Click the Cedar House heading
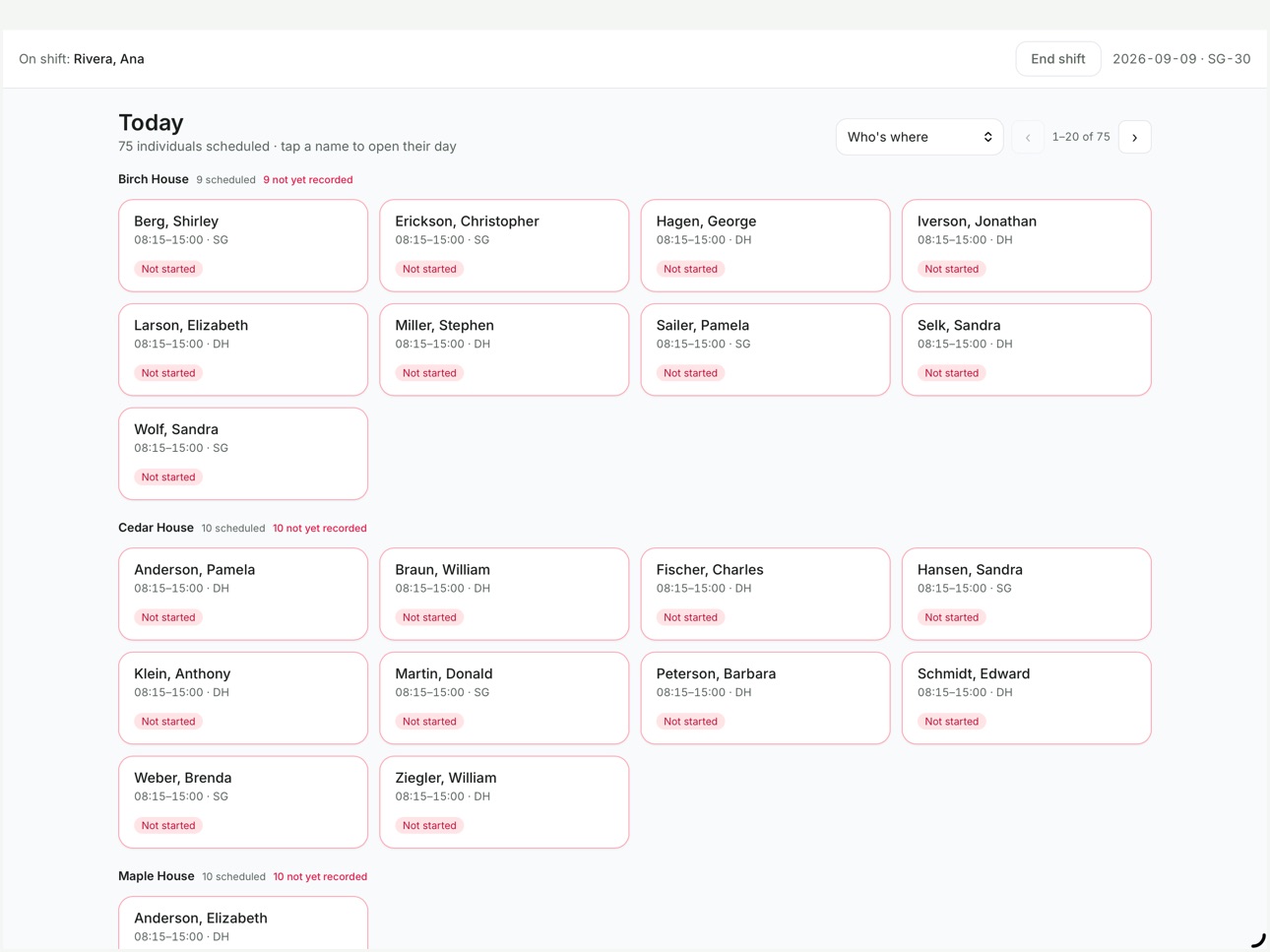Viewport: 1270px width, 952px height. (156, 528)
